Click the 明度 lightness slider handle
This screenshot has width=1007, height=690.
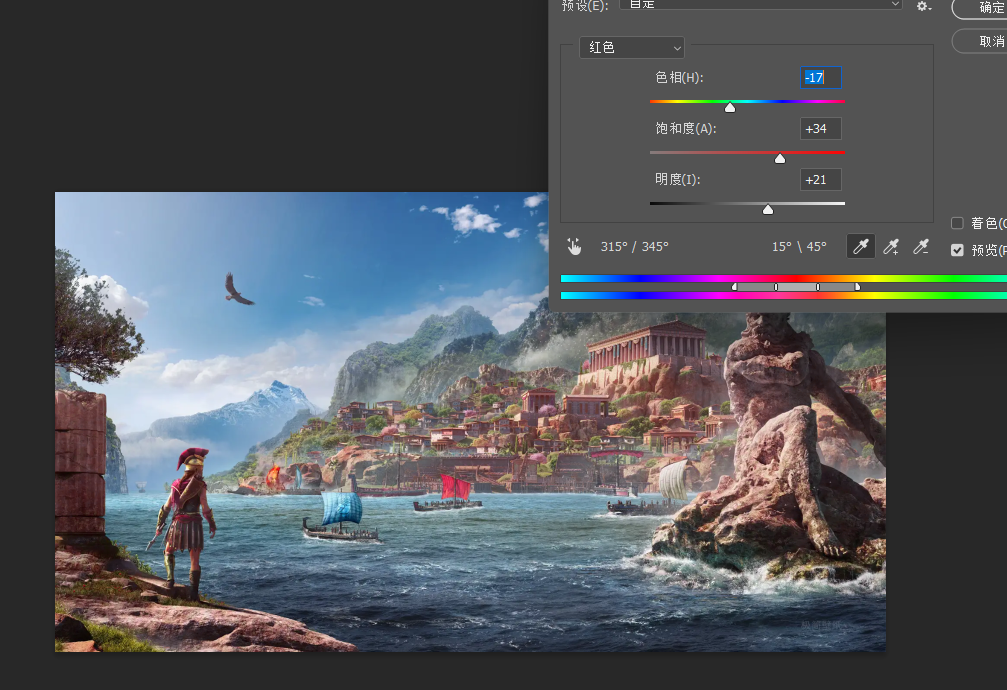pos(767,209)
